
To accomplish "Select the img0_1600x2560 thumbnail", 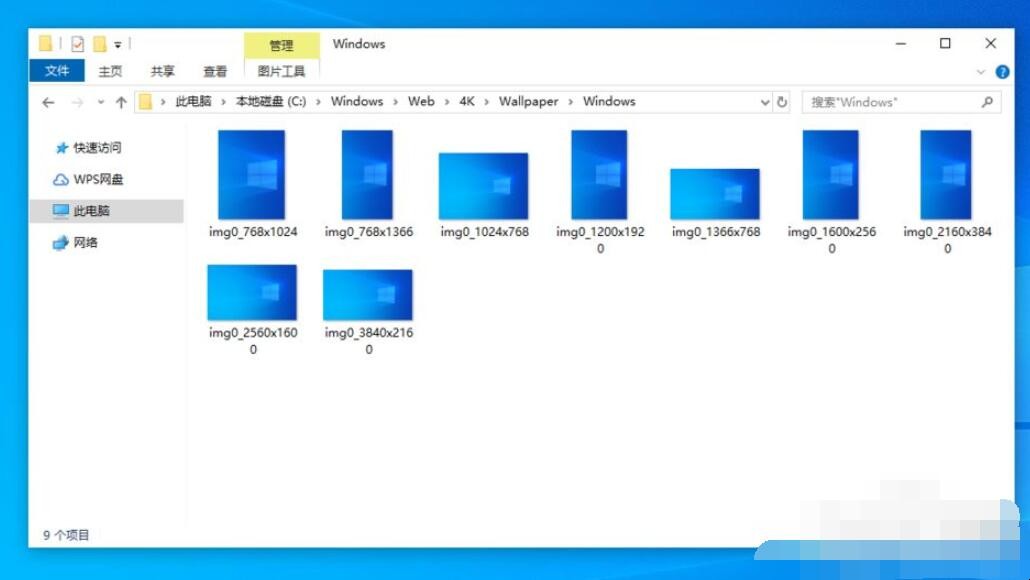I will click(x=830, y=175).
